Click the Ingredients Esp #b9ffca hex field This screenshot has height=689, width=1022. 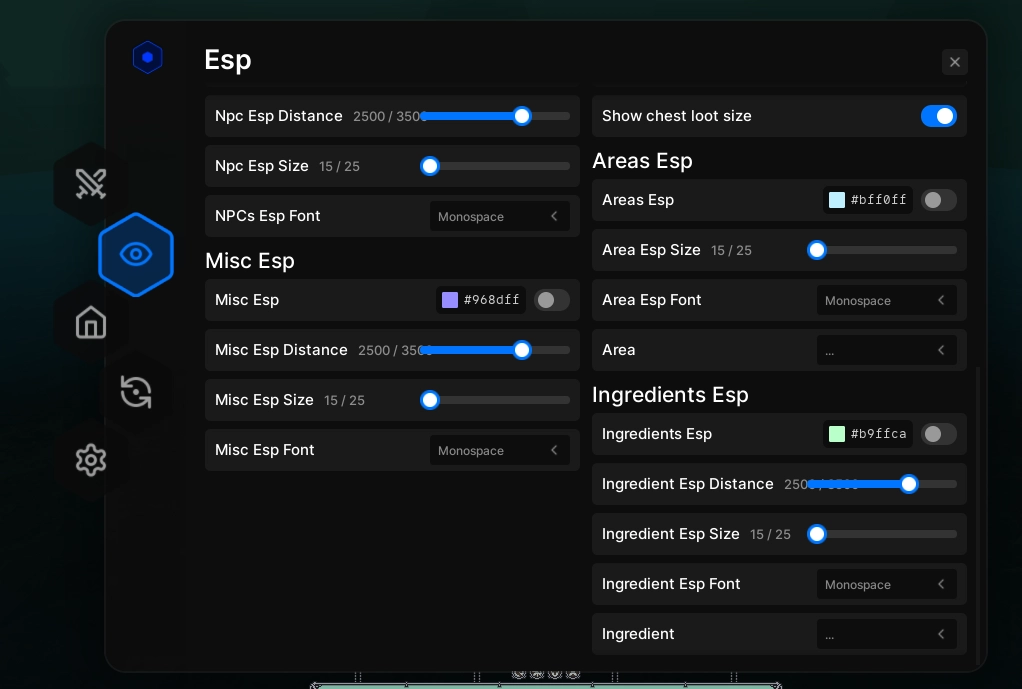[880, 434]
